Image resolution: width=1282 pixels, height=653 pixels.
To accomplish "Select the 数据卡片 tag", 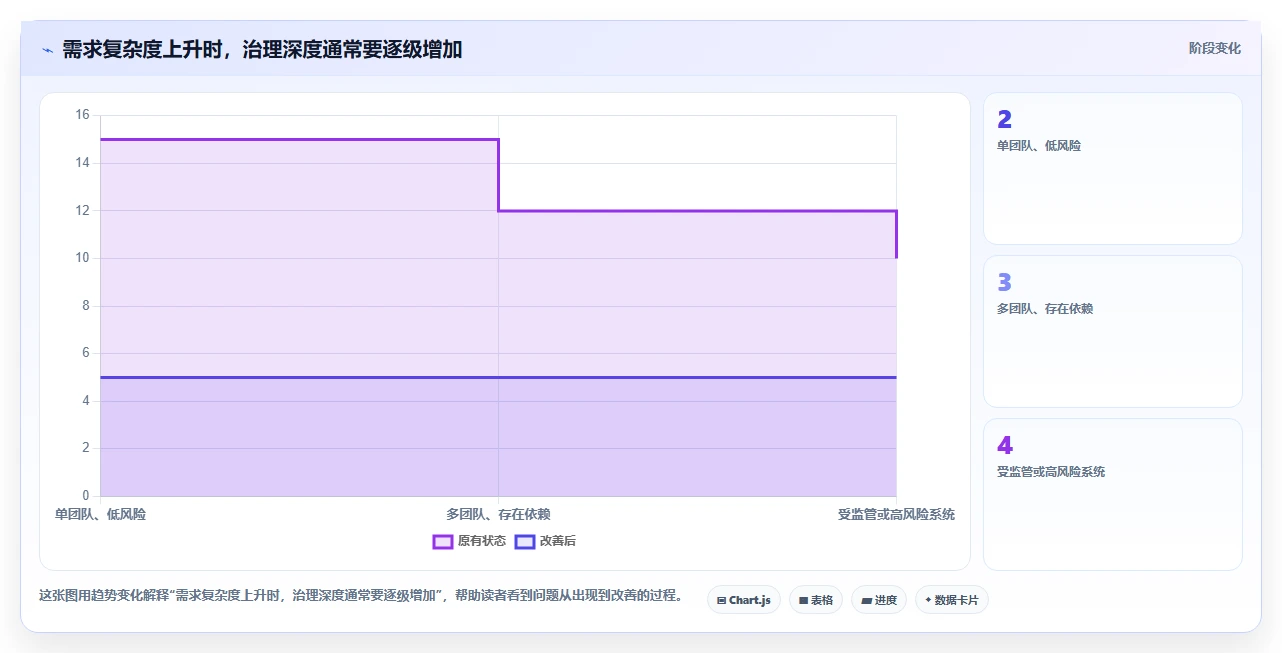I will click(x=952, y=600).
